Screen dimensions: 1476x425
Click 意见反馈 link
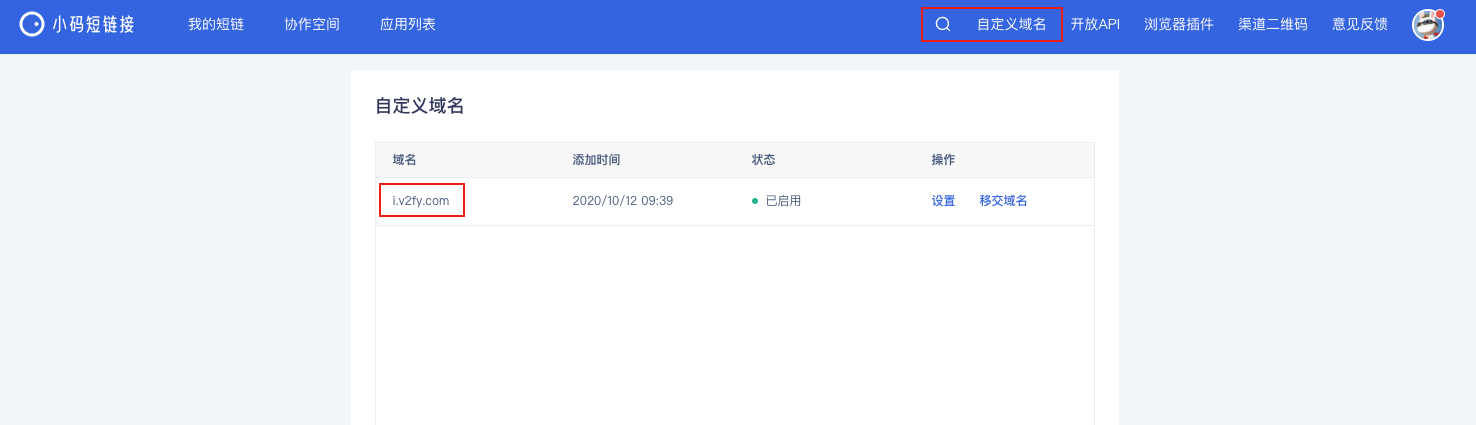[1360, 24]
